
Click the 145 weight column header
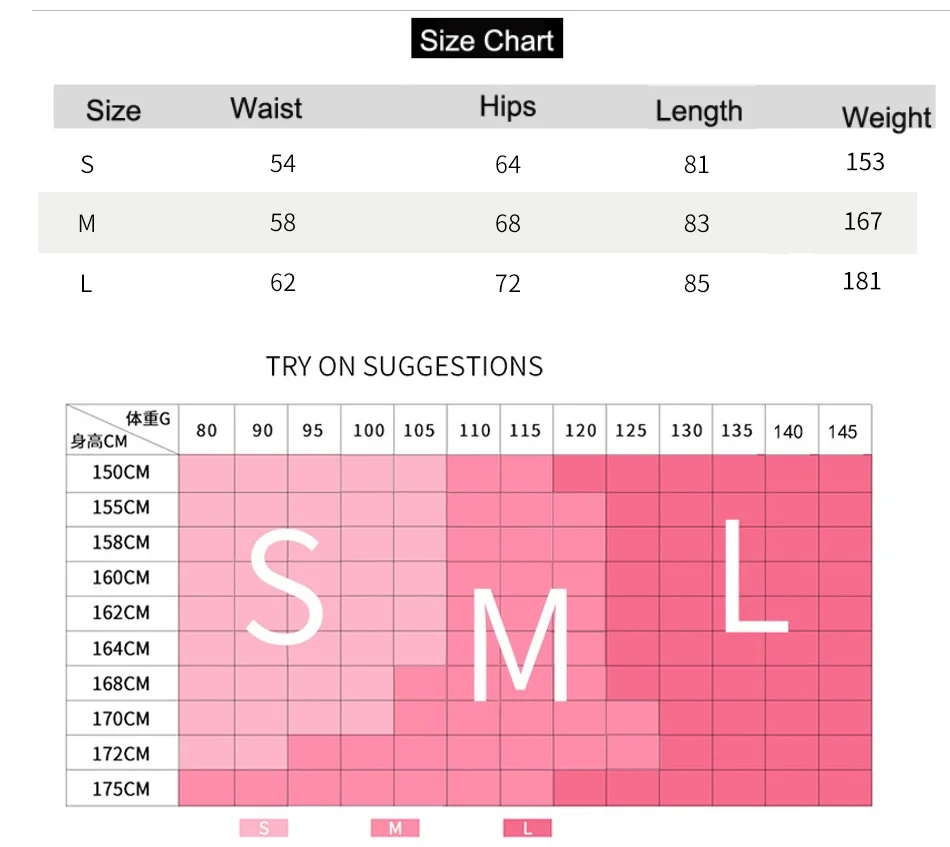coord(843,432)
